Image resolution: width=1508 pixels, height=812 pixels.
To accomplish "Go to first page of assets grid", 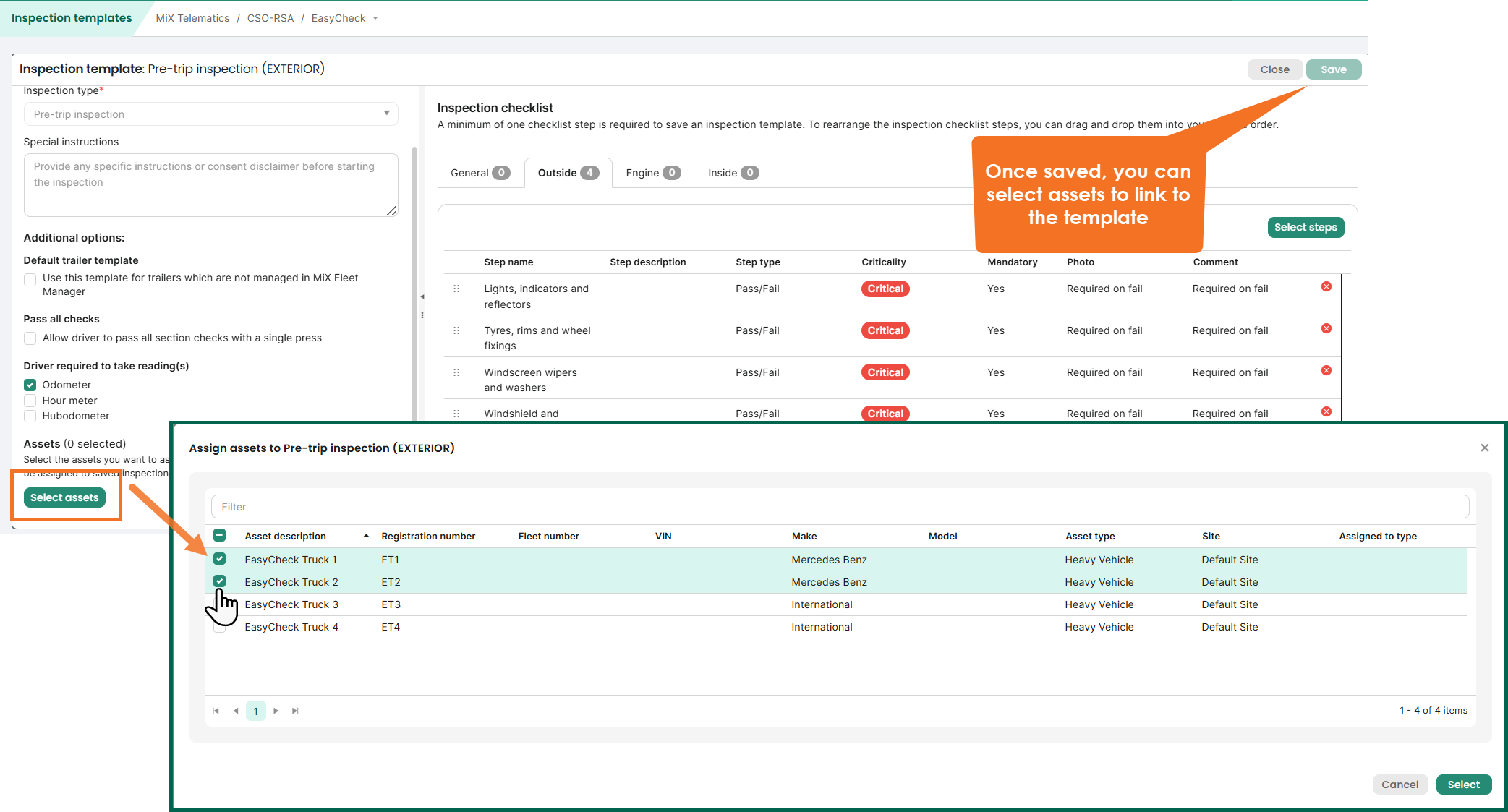I will [216, 711].
